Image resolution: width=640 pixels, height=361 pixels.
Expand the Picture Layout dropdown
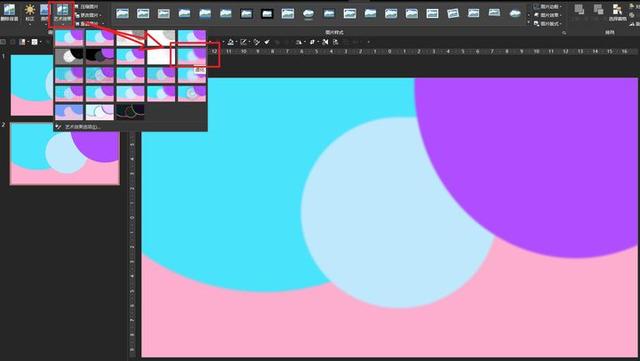tap(548, 24)
